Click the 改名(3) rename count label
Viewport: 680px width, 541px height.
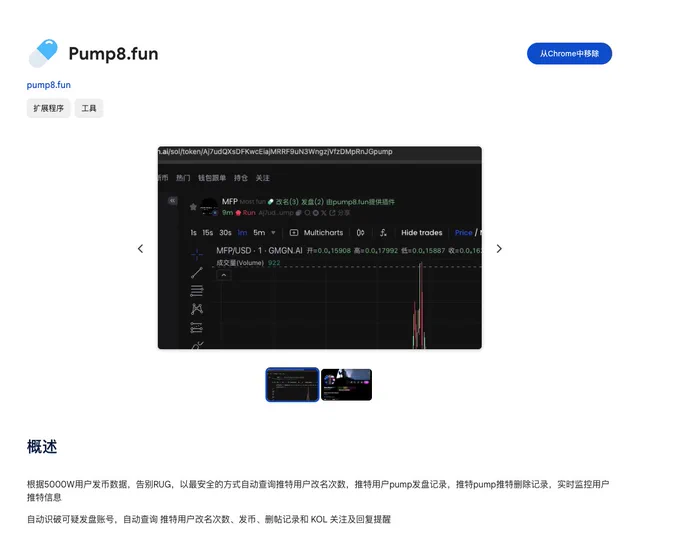287,202
